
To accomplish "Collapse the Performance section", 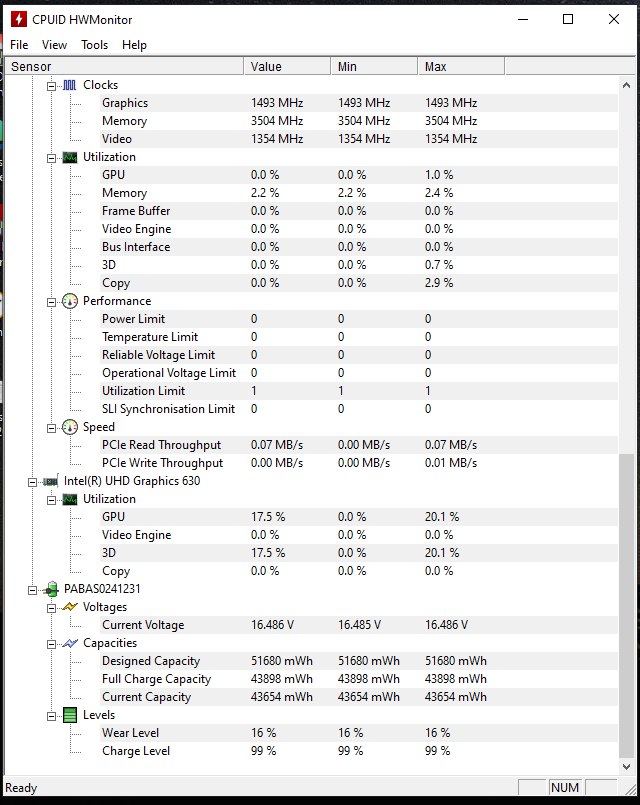I will coord(51,302).
